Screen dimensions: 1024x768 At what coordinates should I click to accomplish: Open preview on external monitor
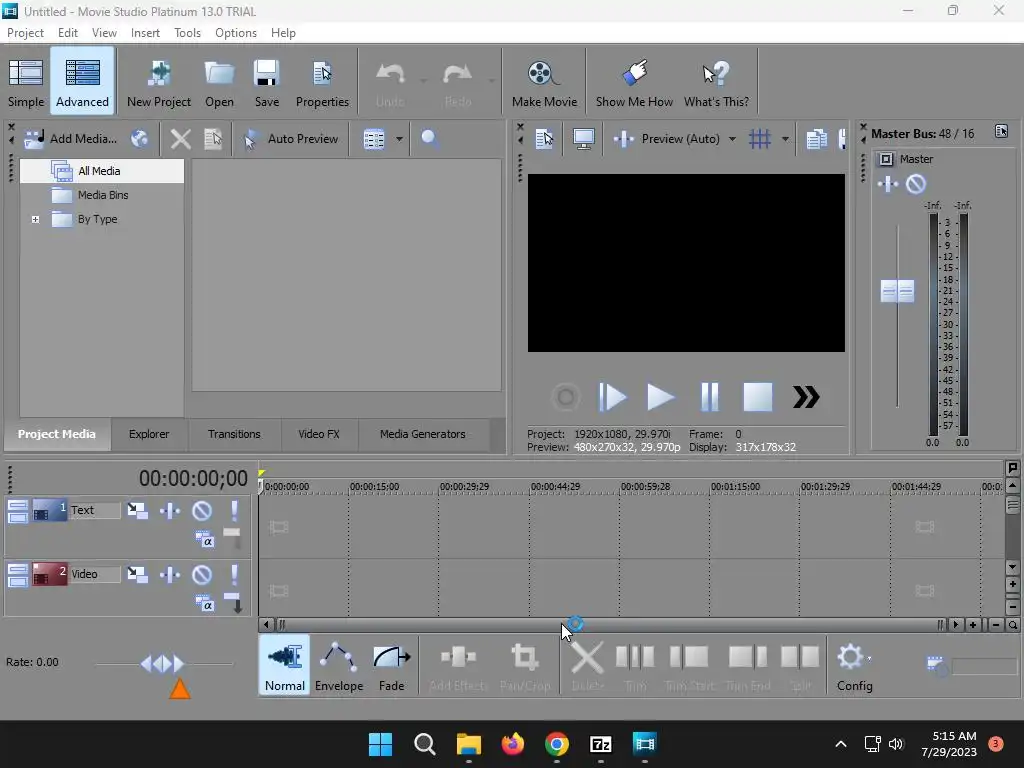(x=583, y=138)
